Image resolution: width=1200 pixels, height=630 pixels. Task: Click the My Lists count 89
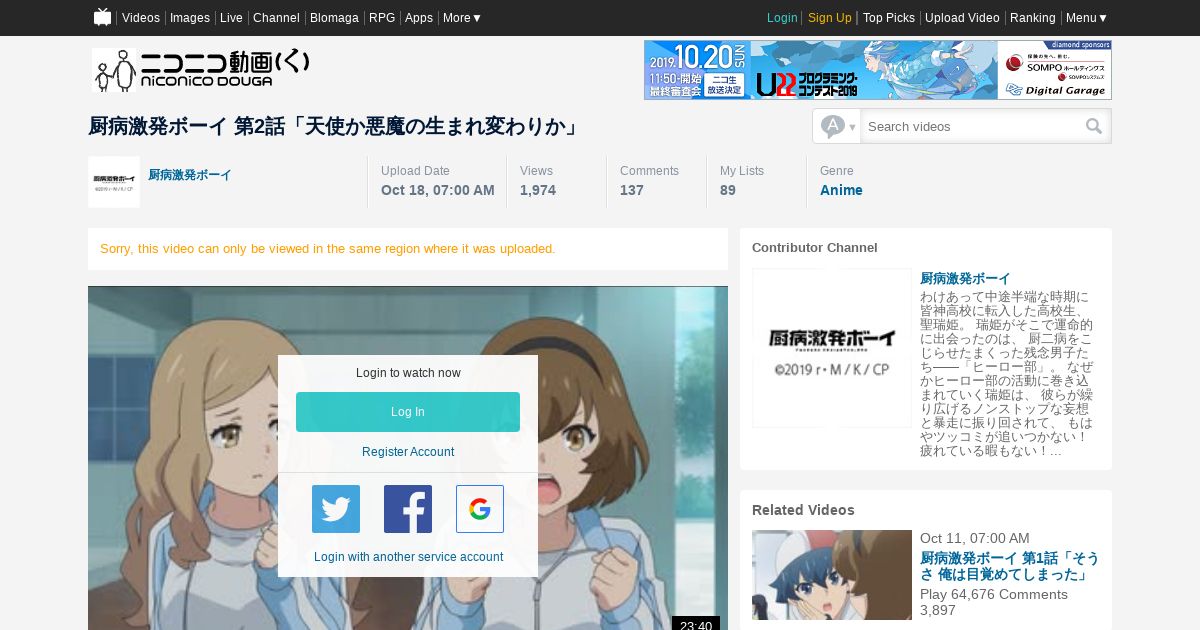728,190
